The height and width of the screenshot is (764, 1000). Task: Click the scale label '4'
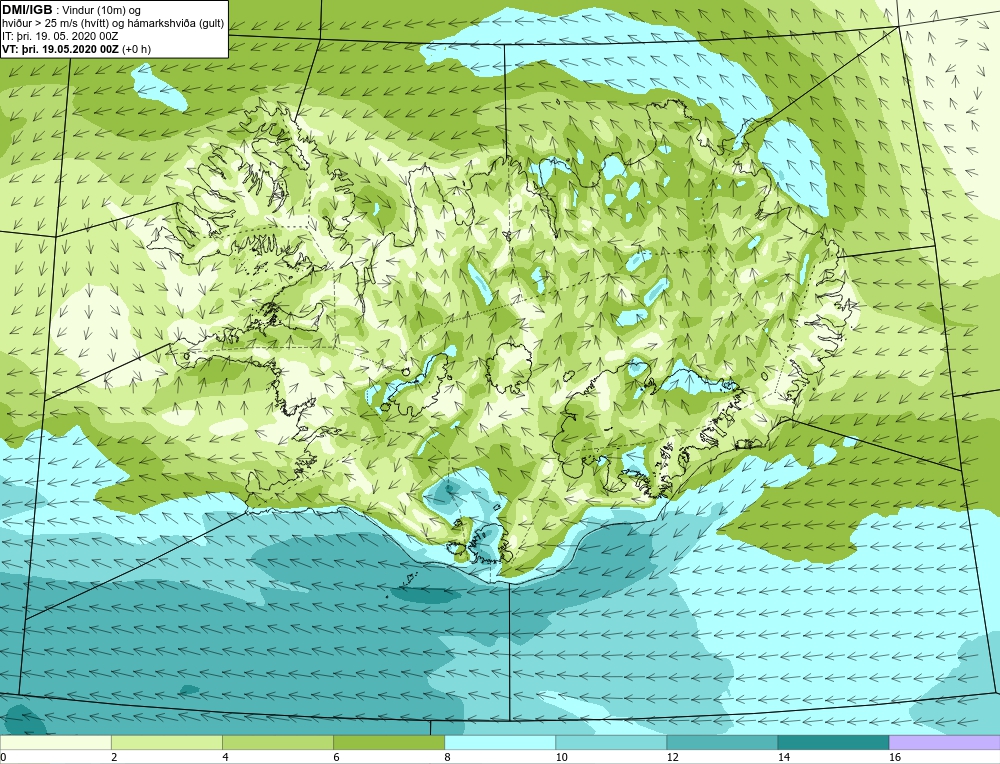click(225, 757)
